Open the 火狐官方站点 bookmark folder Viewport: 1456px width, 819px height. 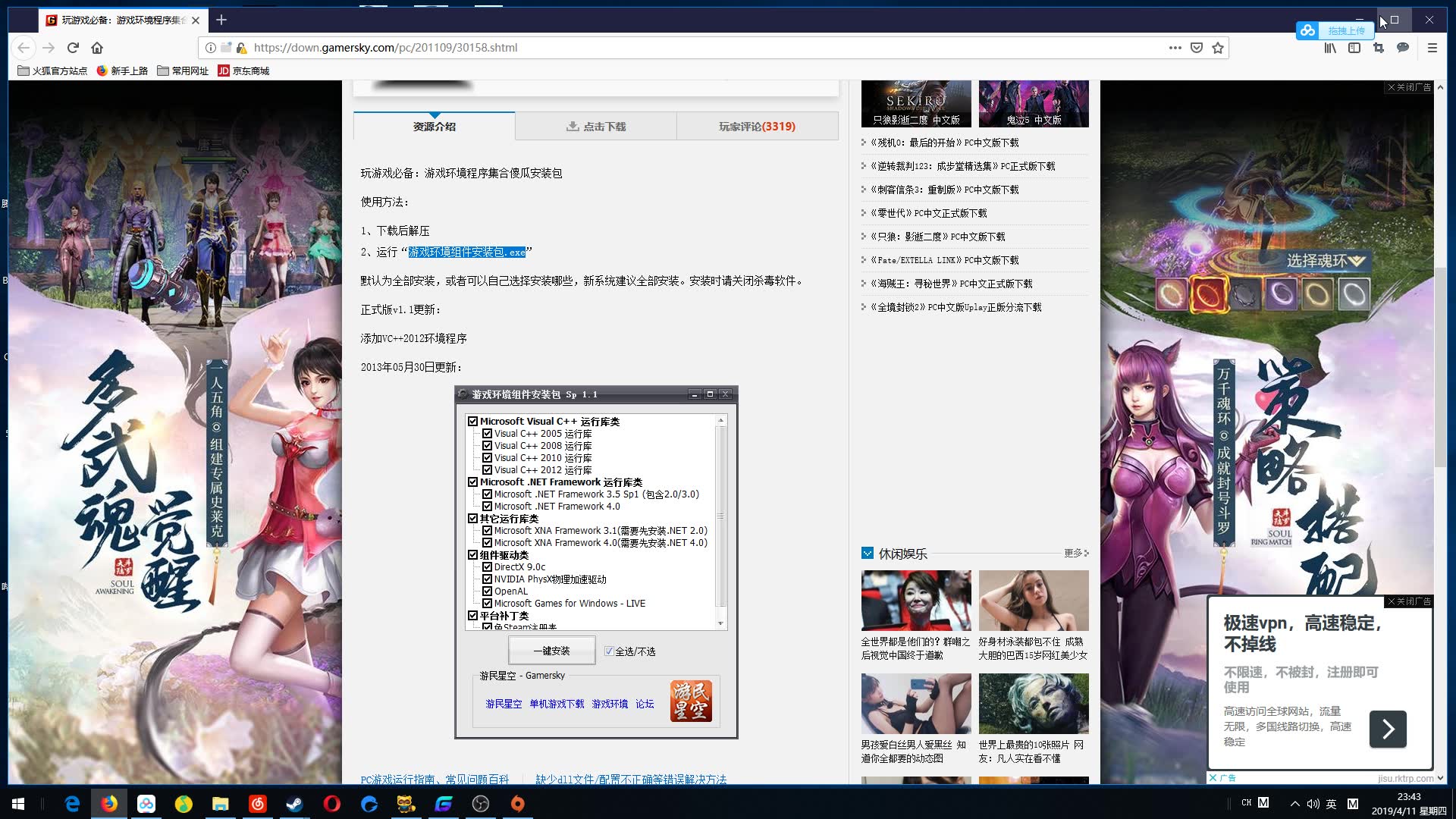(x=52, y=71)
